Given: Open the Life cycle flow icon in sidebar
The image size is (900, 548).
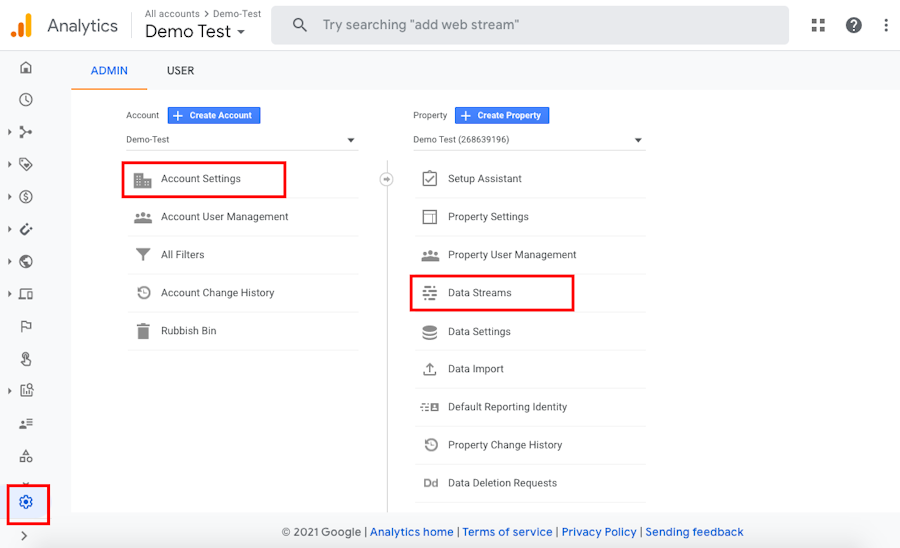Looking at the screenshot, I should click(26, 132).
